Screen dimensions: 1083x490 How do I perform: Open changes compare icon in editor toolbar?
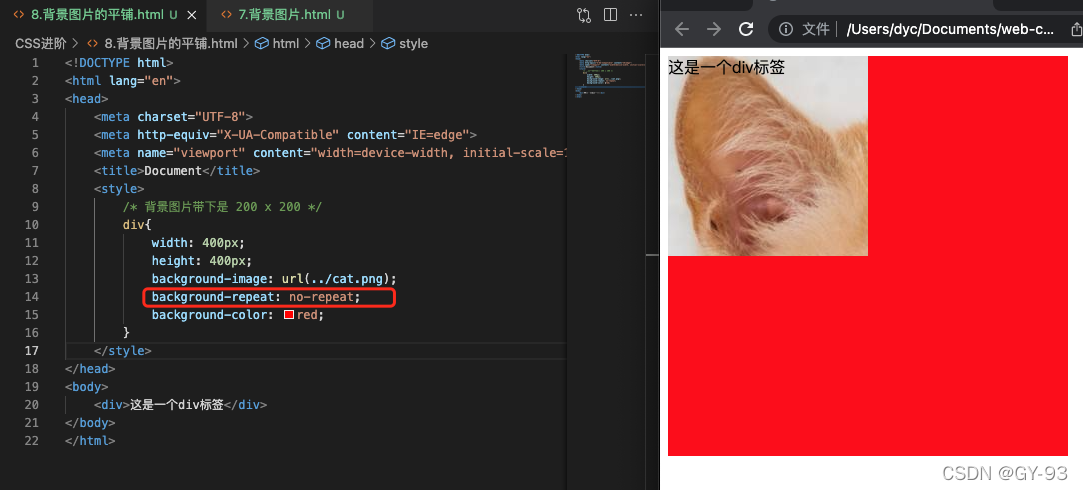point(584,15)
